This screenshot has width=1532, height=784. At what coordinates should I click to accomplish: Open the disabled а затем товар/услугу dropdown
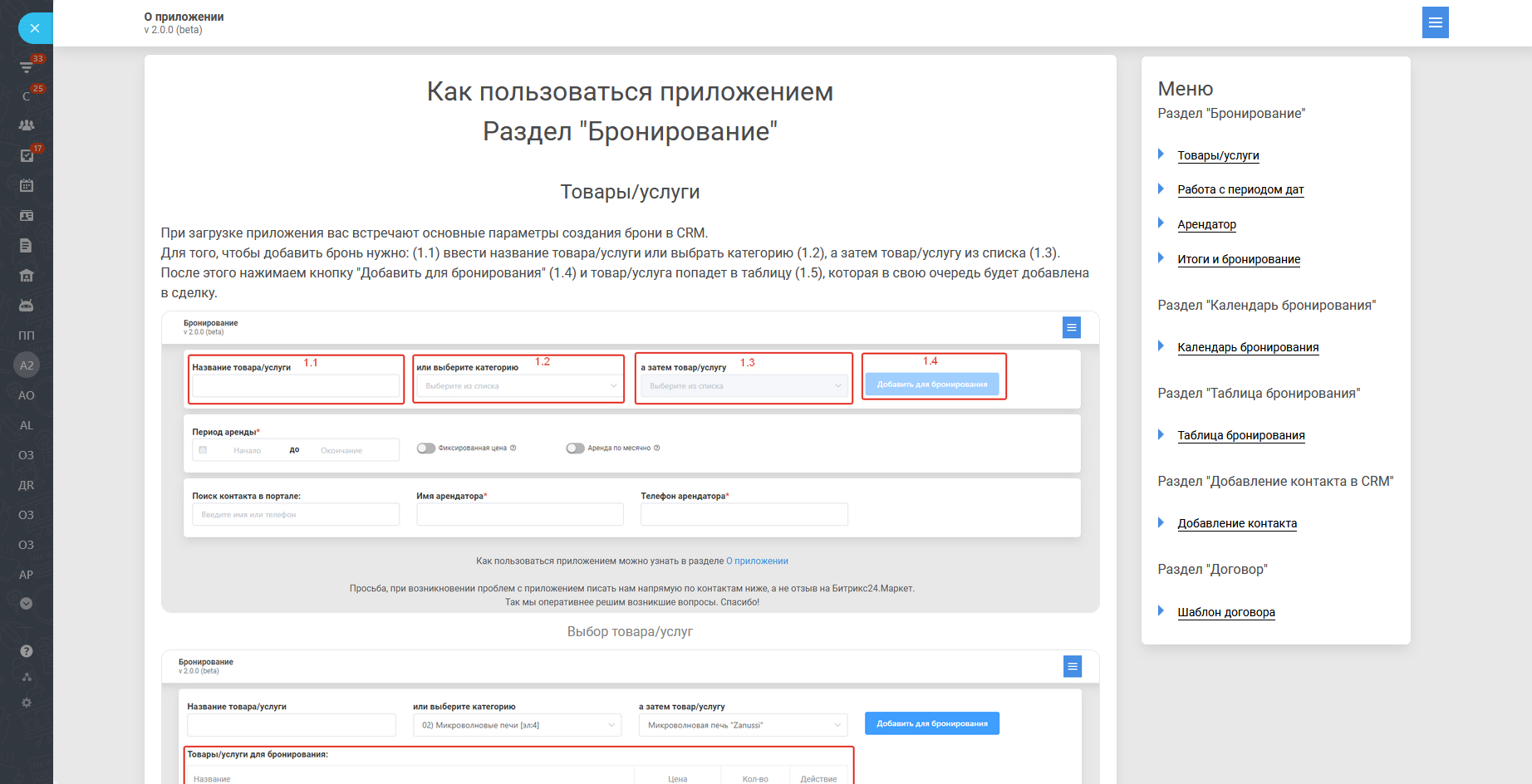744,386
